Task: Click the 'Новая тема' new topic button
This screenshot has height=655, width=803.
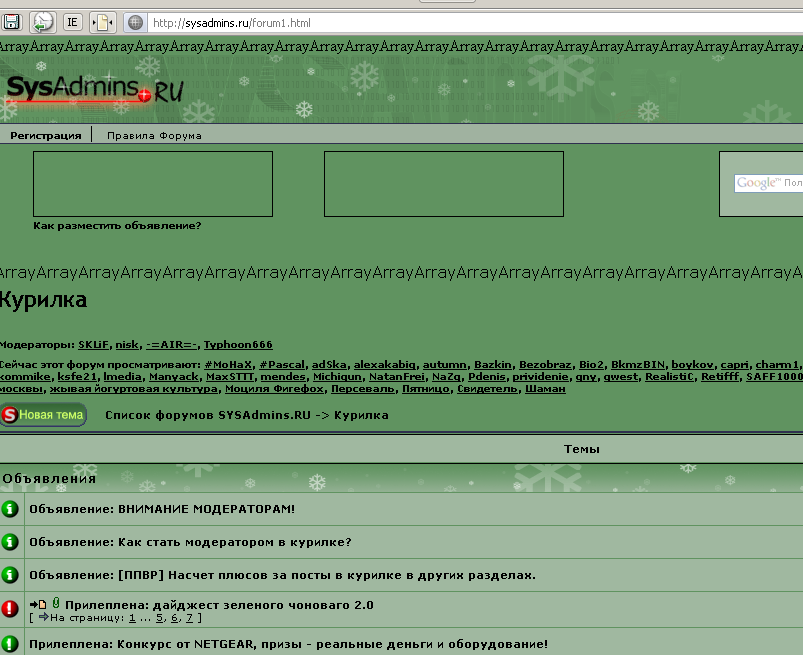Action: click(43, 415)
